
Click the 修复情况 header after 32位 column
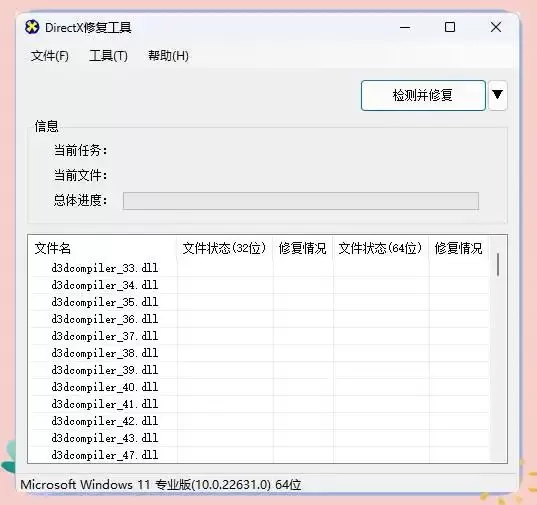tap(303, 248)
